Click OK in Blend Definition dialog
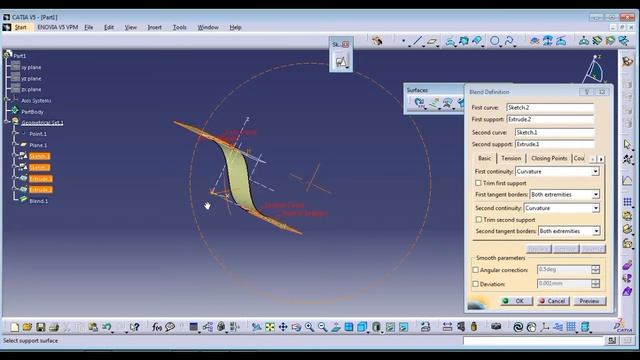This screenshot has width=640, height=360. click(x=516, y=301)
